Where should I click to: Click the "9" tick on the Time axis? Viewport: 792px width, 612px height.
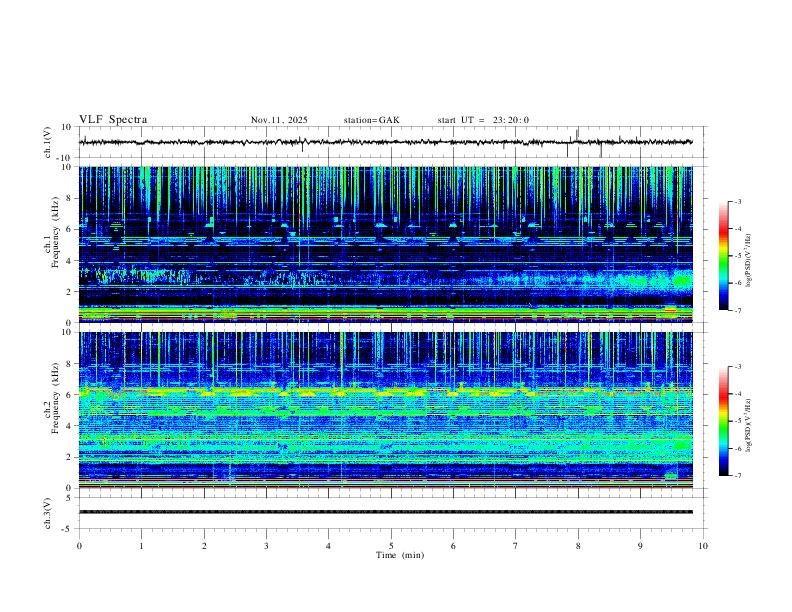click(x=640, y=546)
